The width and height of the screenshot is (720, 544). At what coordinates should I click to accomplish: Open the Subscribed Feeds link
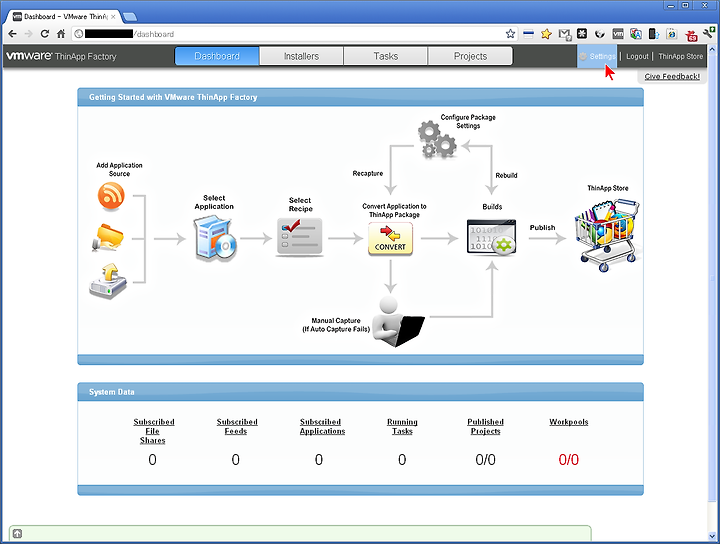[x=237, y=426]
